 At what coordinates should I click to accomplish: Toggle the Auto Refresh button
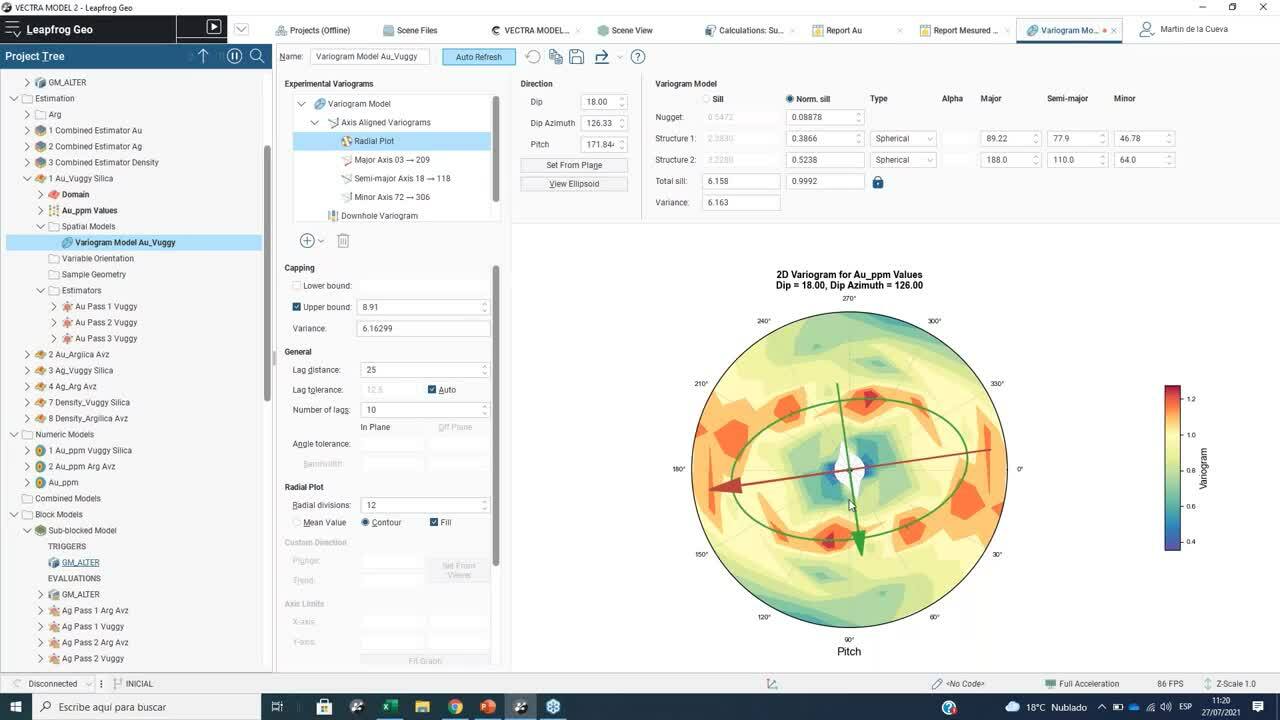[479, 57]
